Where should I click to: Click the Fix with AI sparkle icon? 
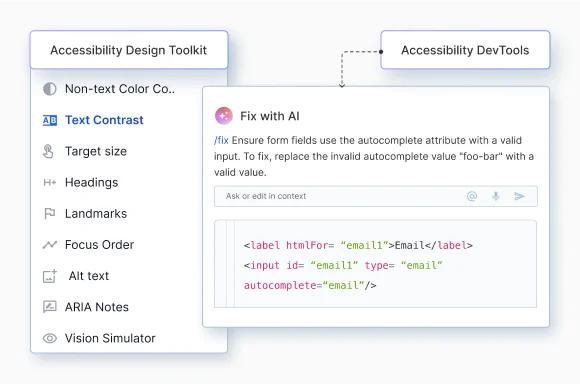(224, 116)
